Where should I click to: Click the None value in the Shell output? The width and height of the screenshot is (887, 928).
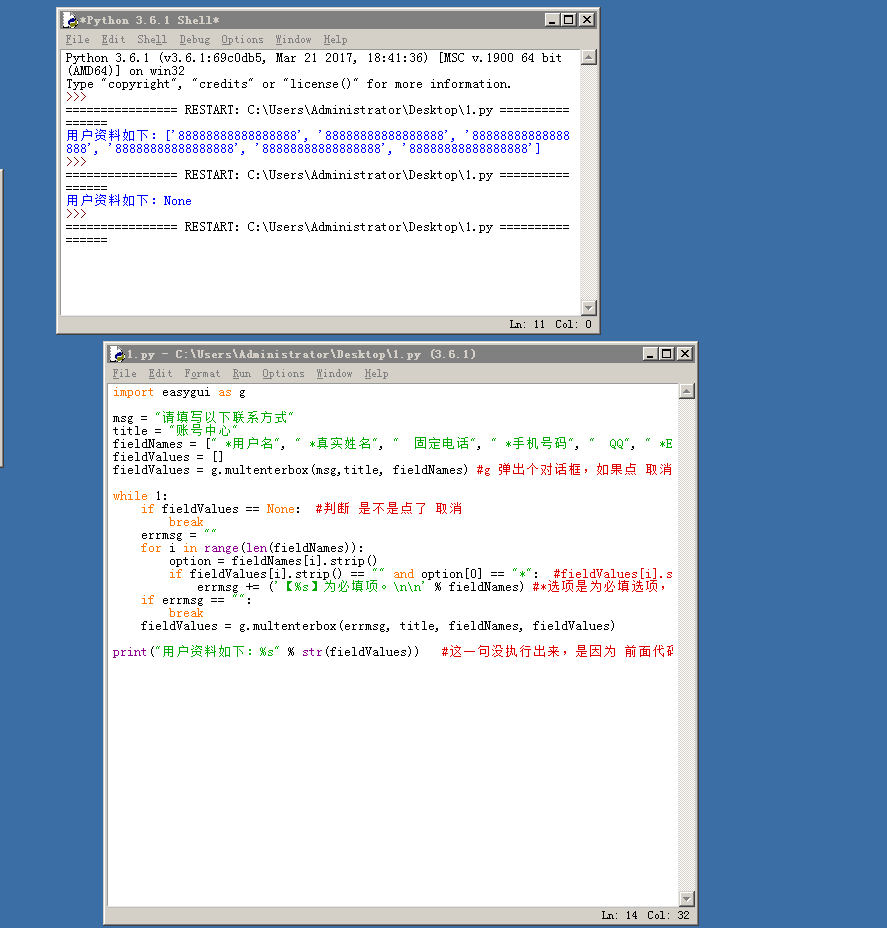pos(177,200)
